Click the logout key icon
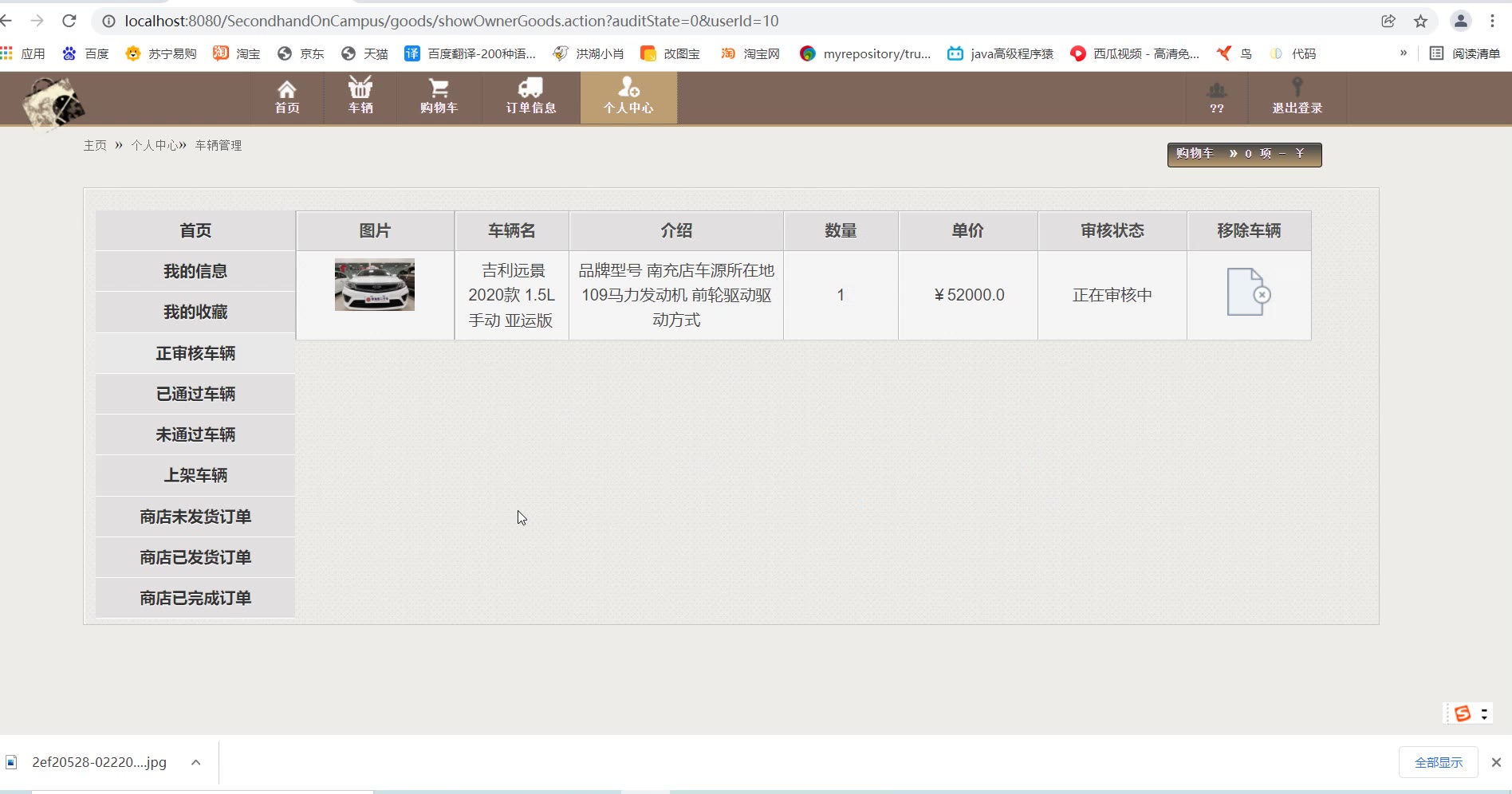This screenshot has width=1512, height=794. (1297, 87)
